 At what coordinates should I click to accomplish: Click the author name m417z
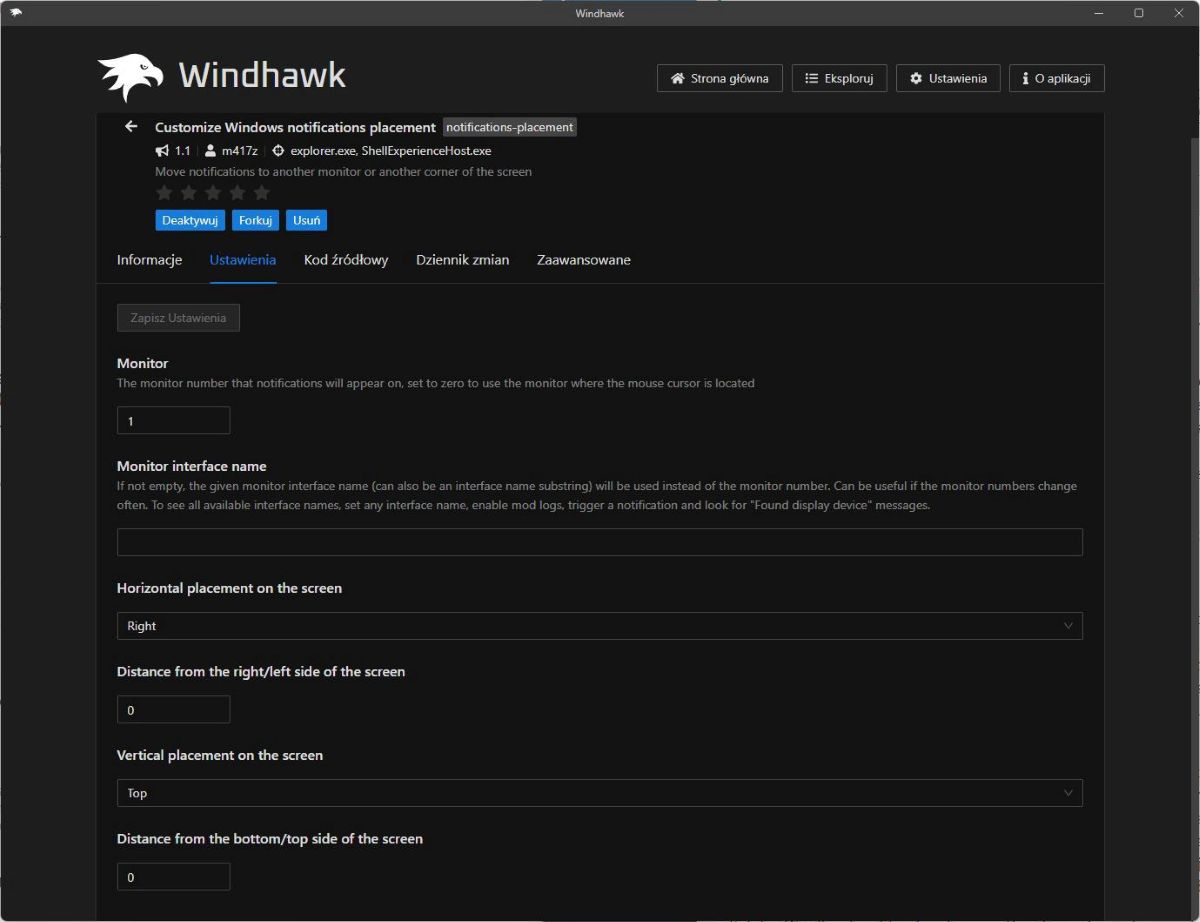(x=240, y=151)
